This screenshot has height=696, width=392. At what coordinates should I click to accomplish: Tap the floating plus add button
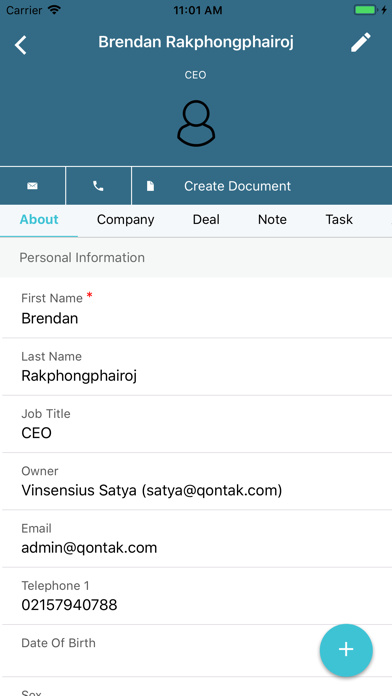pyautogui.click(x=346, y=650)
